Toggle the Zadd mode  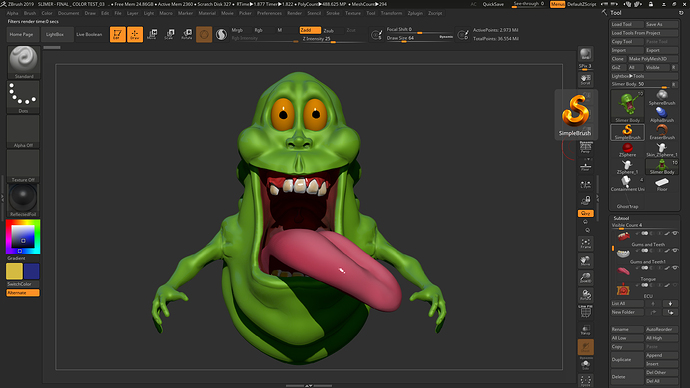point(310,30)
